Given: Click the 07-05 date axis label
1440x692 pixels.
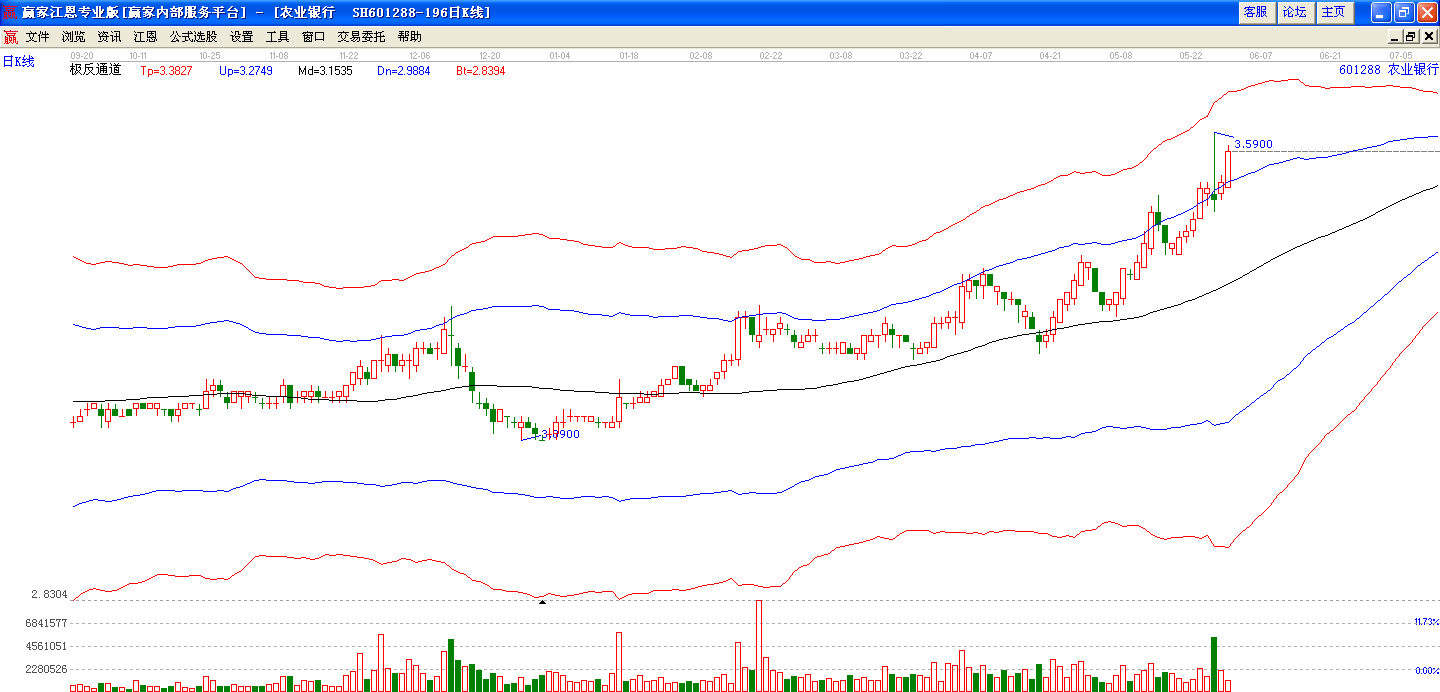Looking at the screenshot, I should pos(1401,56).
